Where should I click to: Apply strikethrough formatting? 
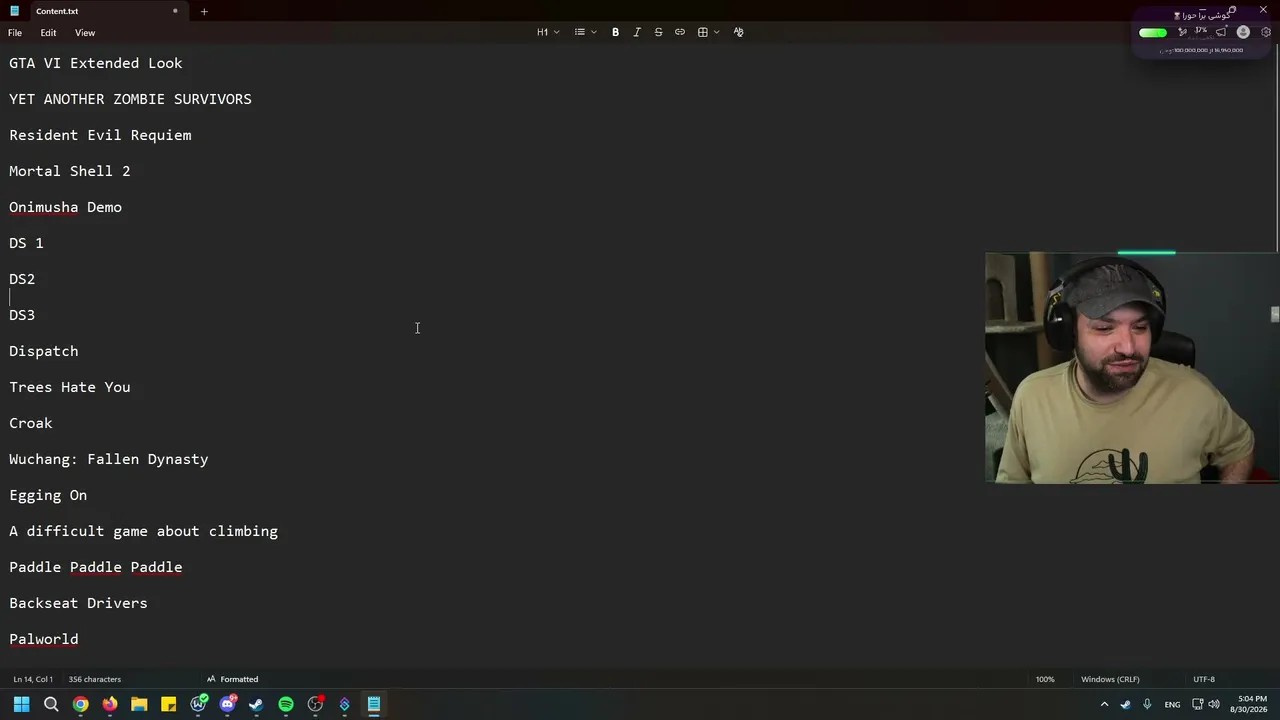(x=658, y=32)
